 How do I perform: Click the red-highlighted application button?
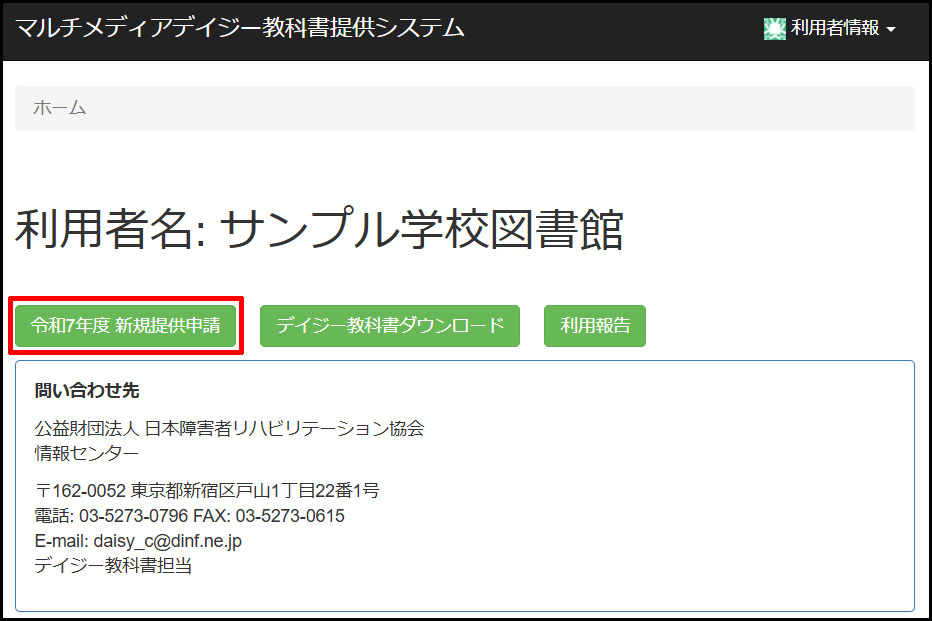(125, 325)
